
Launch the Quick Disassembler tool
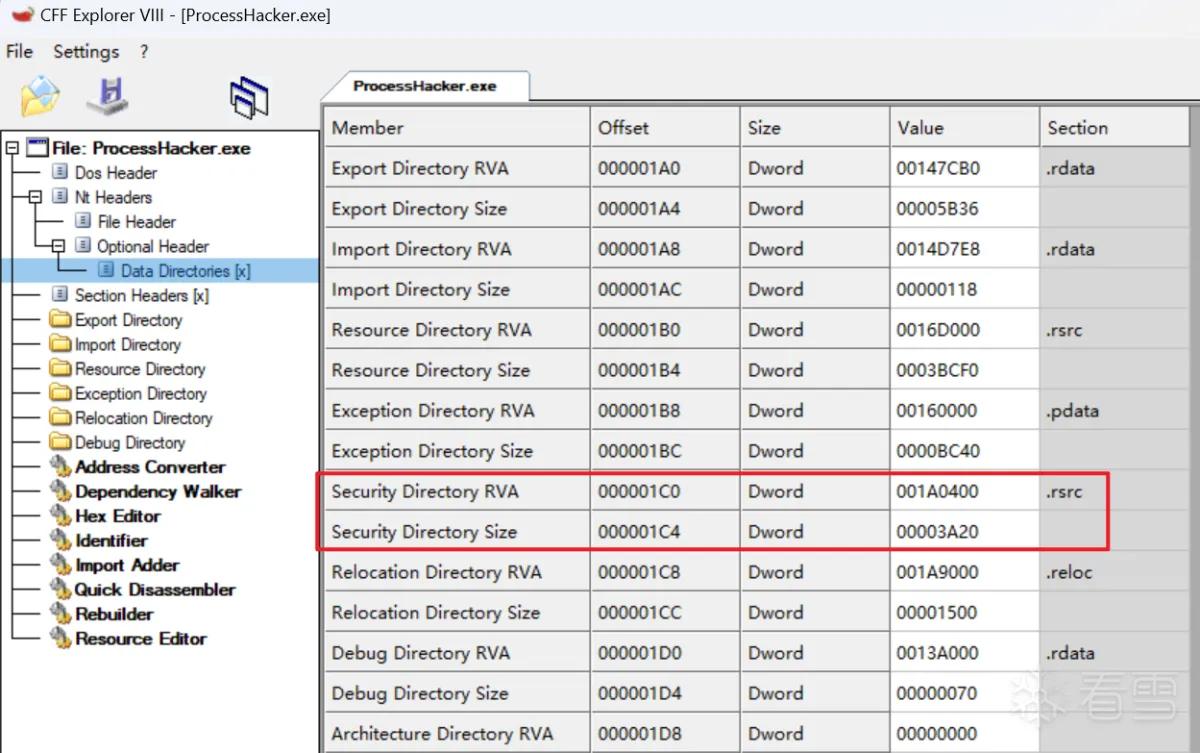(x=154, y=590)
